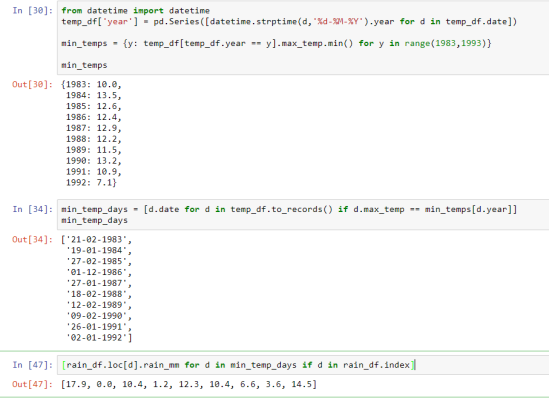Click the min_temps dictionary comprehension line
549x398 pixels.
point(276,43)
